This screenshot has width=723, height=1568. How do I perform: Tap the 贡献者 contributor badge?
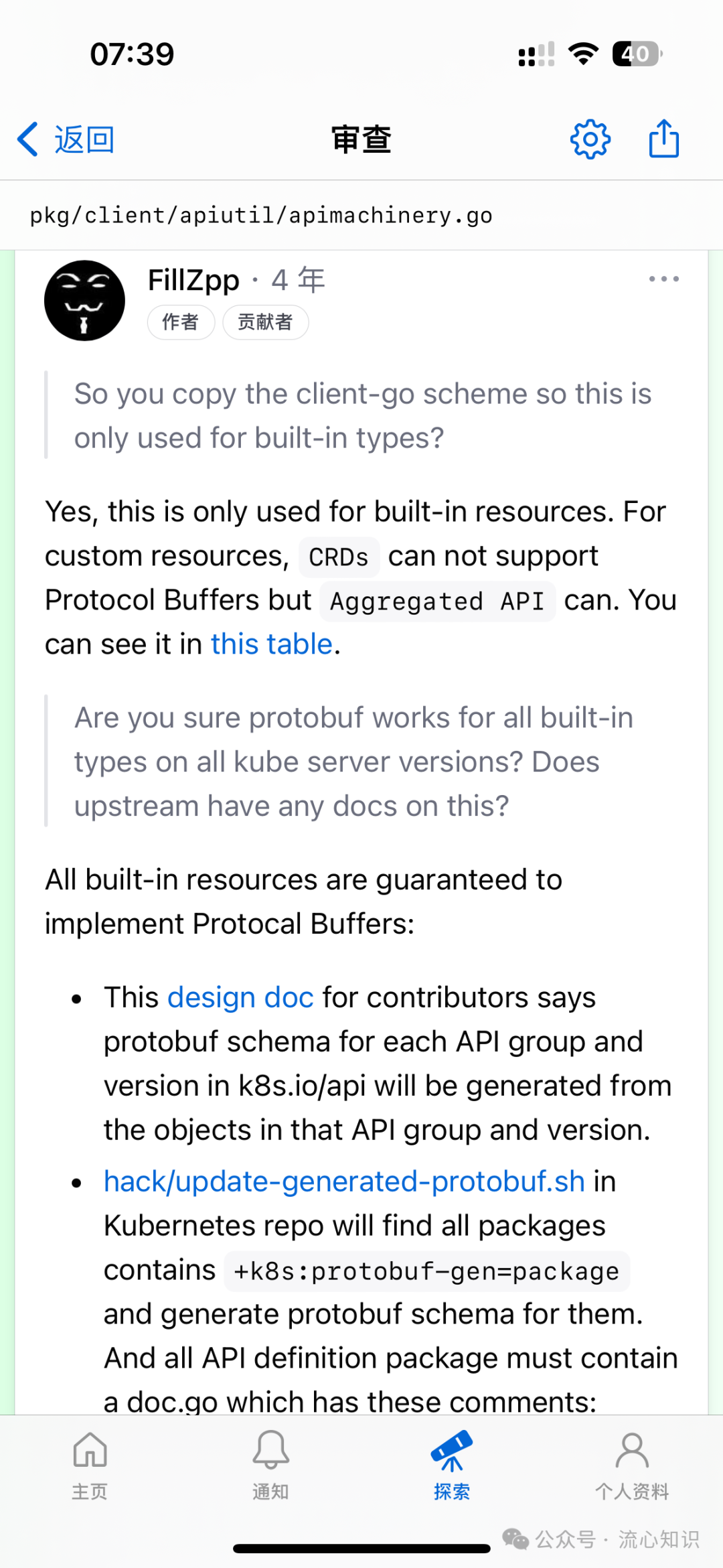point(265,322)
